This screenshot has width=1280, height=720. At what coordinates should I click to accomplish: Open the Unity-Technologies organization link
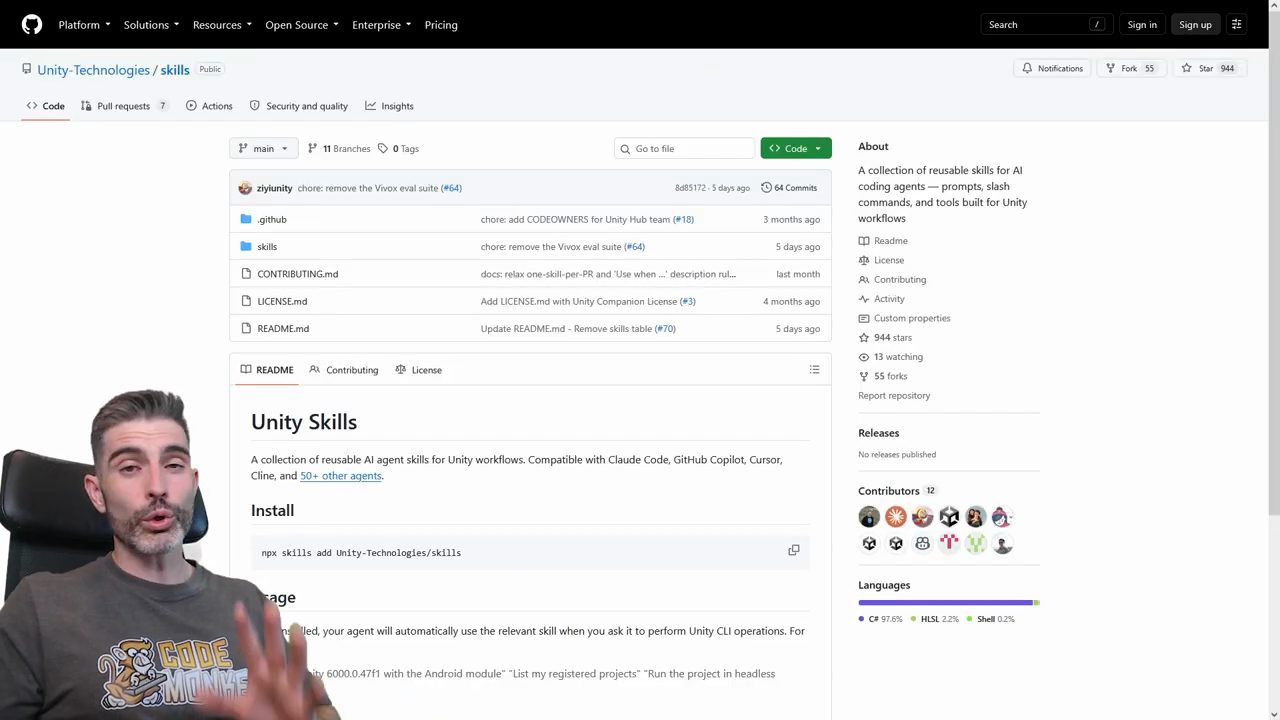(x=93, y=70)
